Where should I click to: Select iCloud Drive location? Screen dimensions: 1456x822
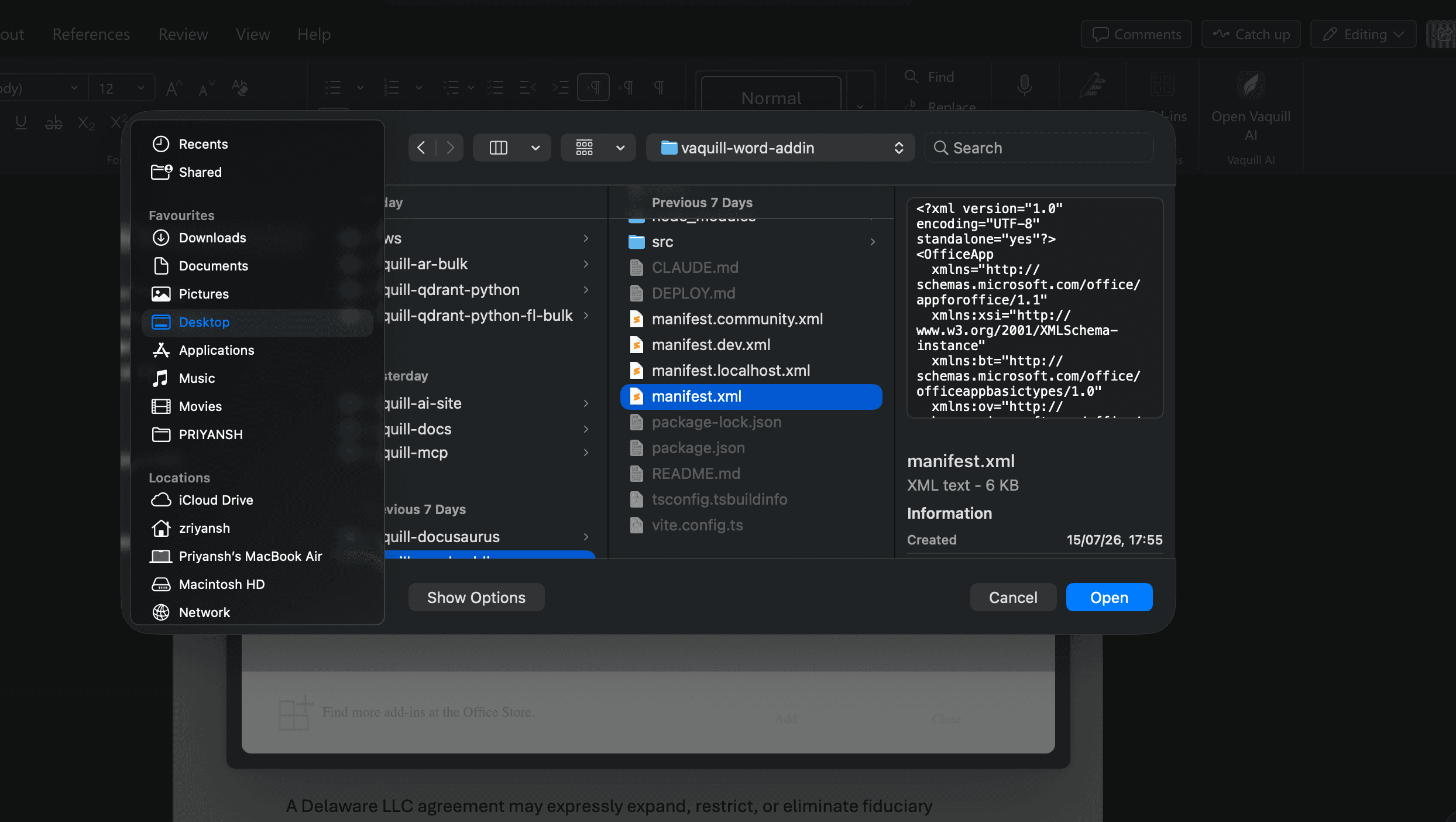pyautogui.click(x=257, y=500)
